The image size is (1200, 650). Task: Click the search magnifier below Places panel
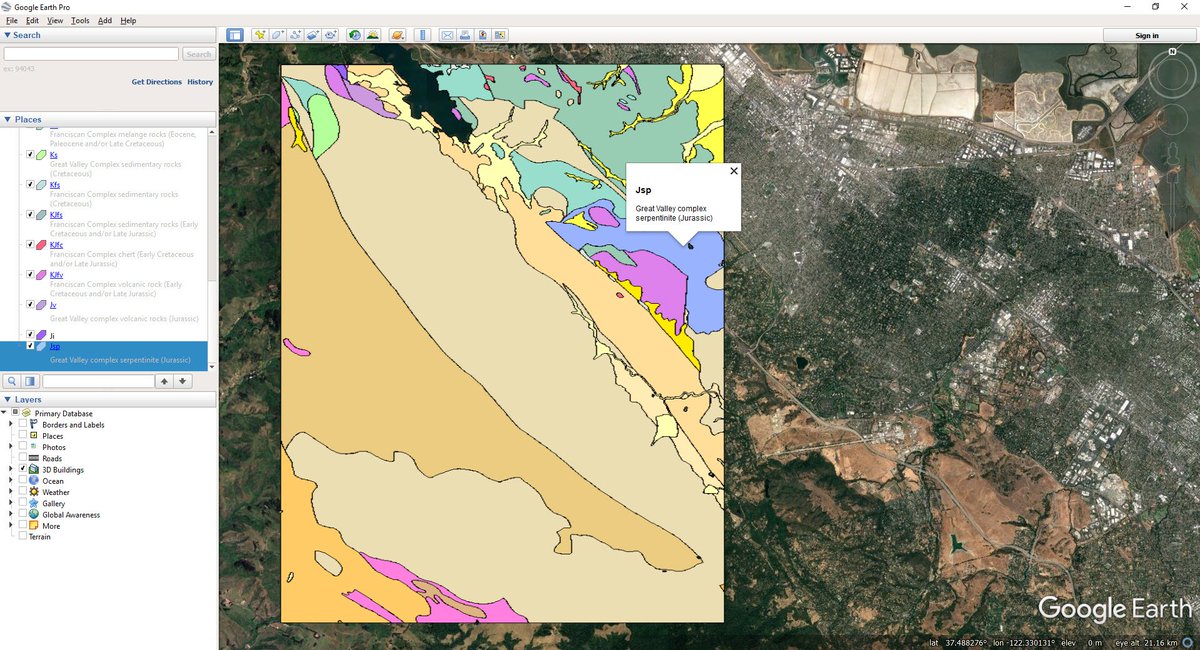[x=11, y=381]
